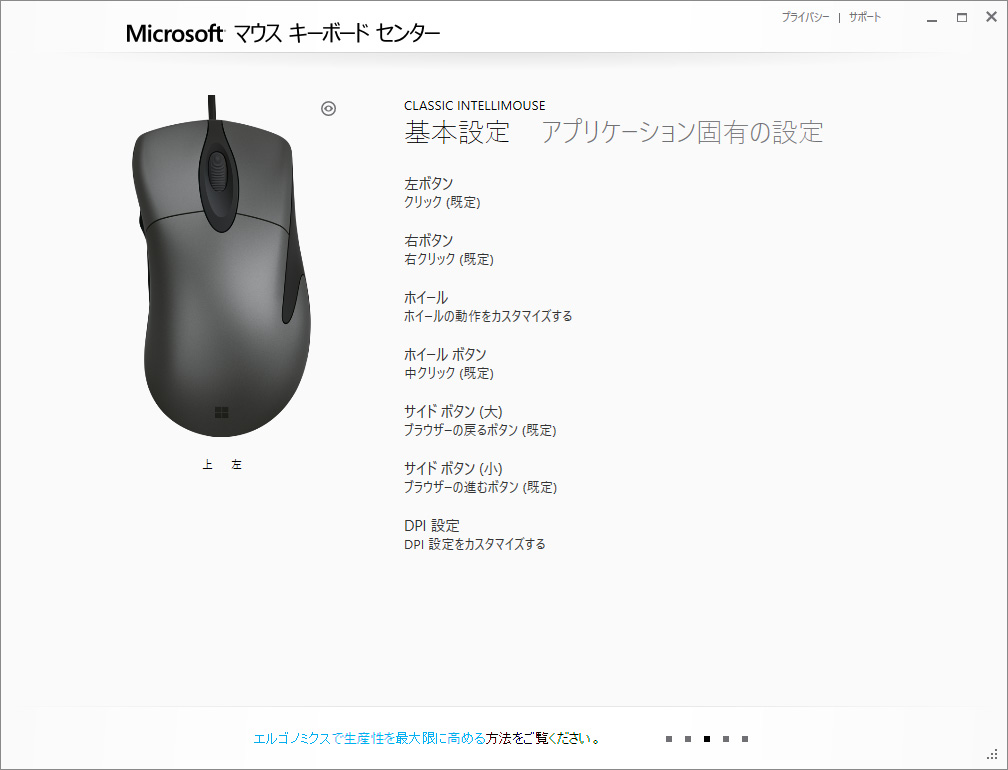Switch to アプリケーション固有の設定 tab
1008x770 pixels.
[682, 132]
